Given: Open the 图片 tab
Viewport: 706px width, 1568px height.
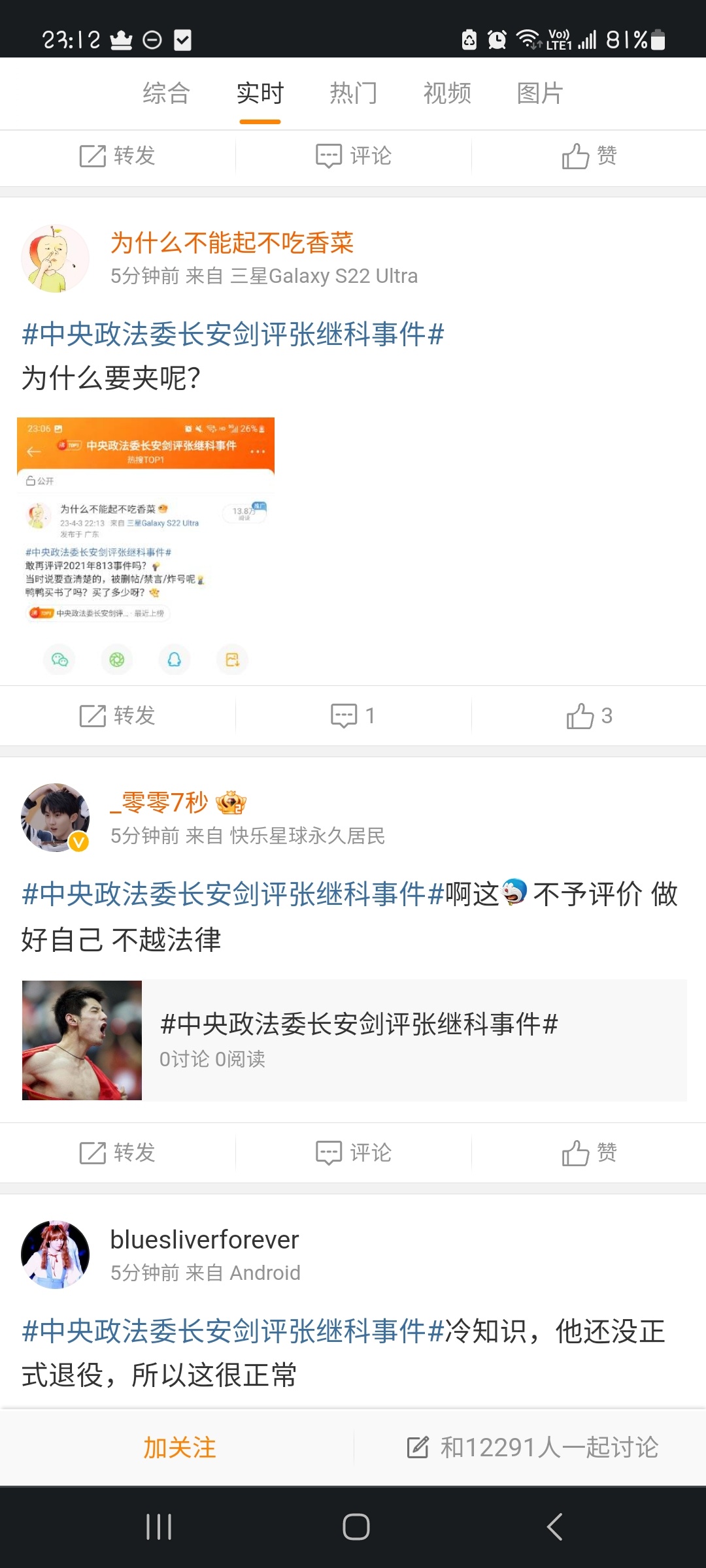Looking at the screenshot, I should (x=540, y=93).
